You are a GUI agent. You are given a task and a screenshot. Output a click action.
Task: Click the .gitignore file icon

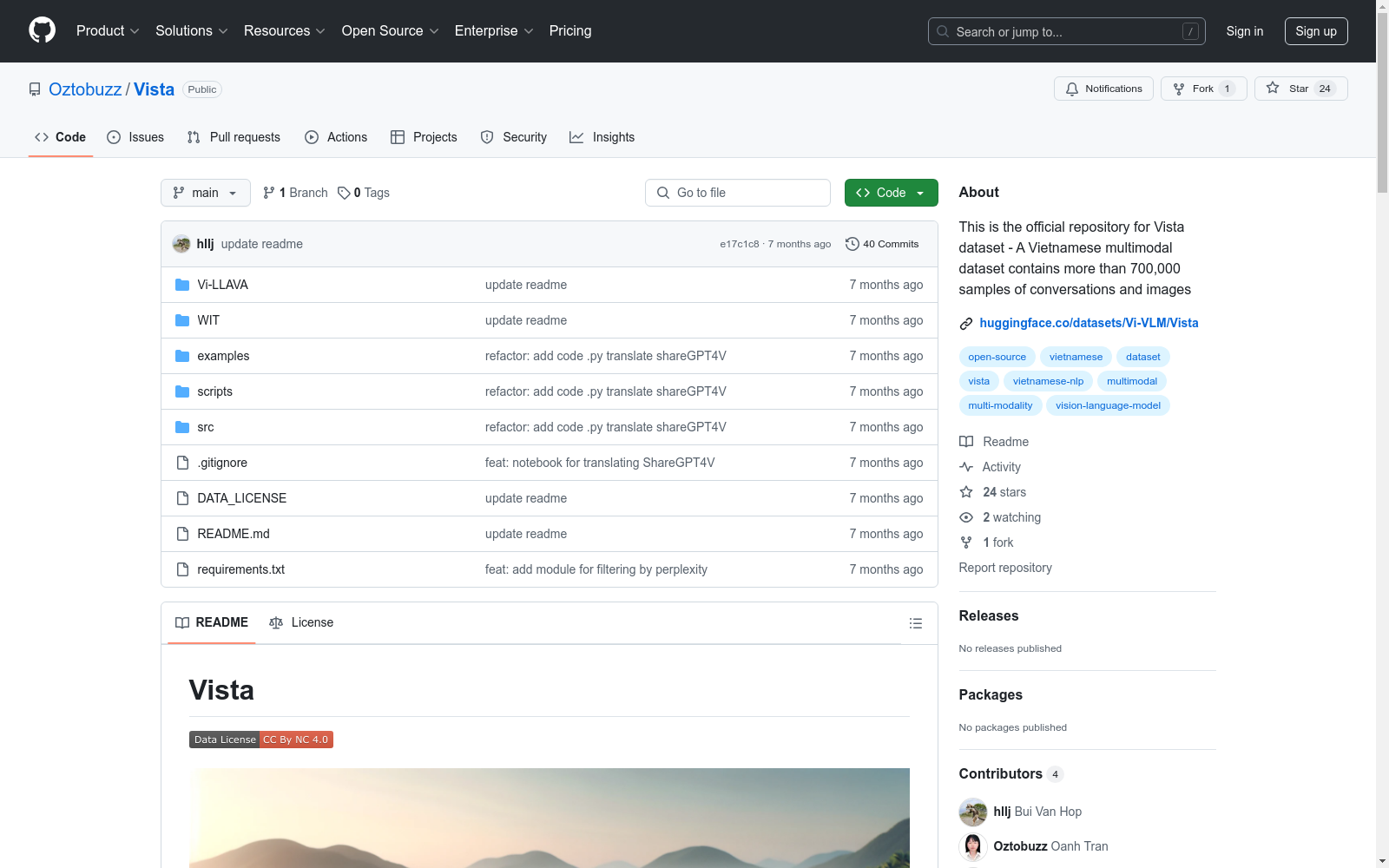coord(182,463)
